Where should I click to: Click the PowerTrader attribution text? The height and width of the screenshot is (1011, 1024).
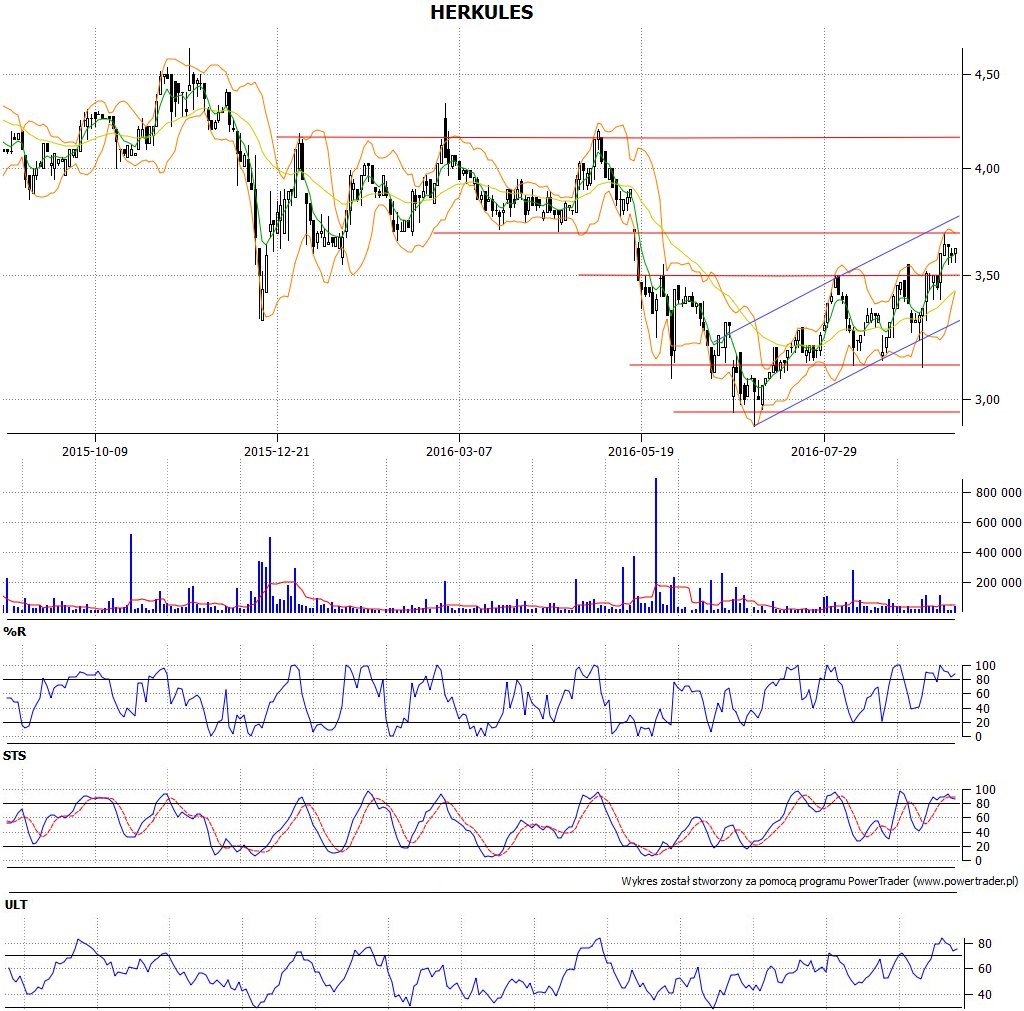(819, 881)
